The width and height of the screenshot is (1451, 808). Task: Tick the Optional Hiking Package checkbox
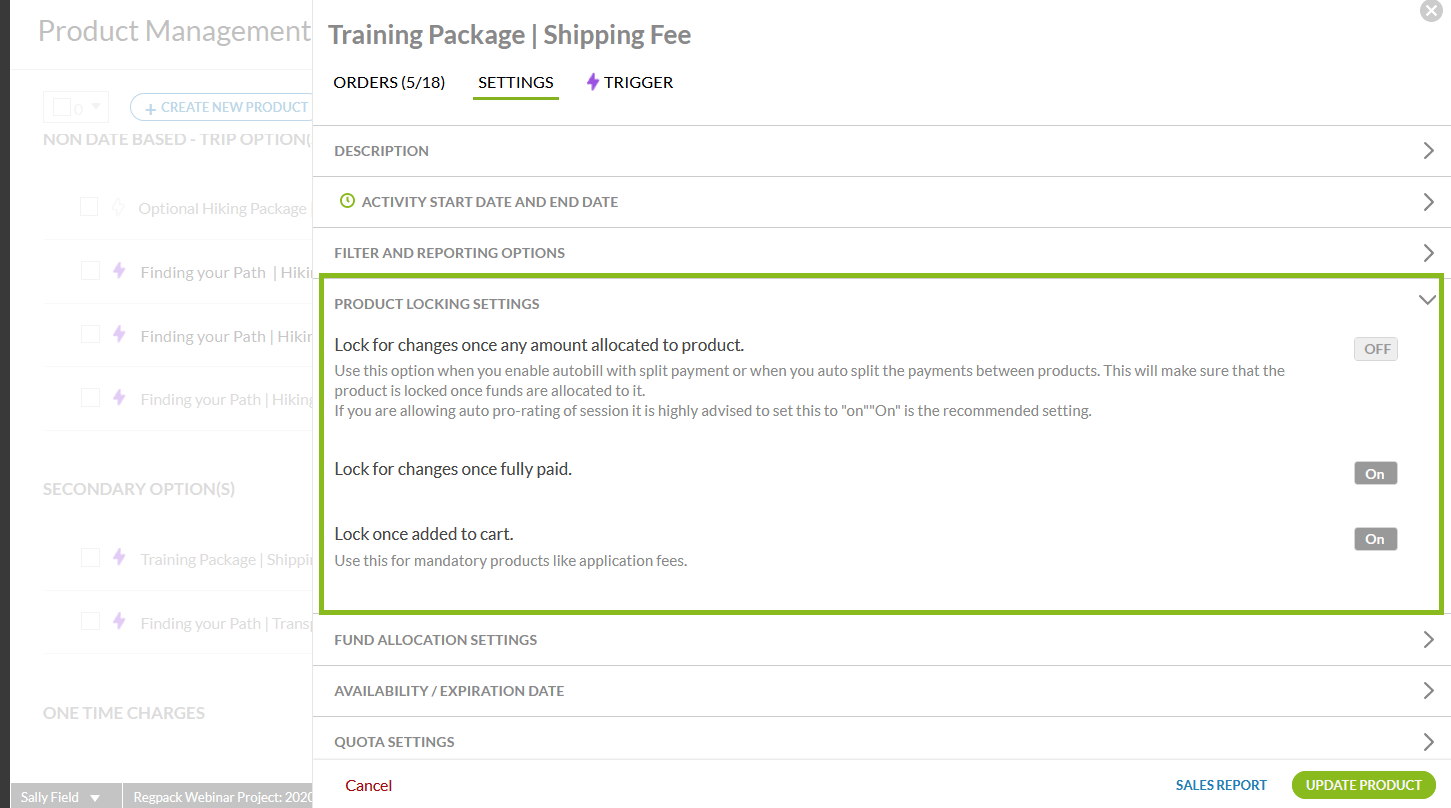89,207
